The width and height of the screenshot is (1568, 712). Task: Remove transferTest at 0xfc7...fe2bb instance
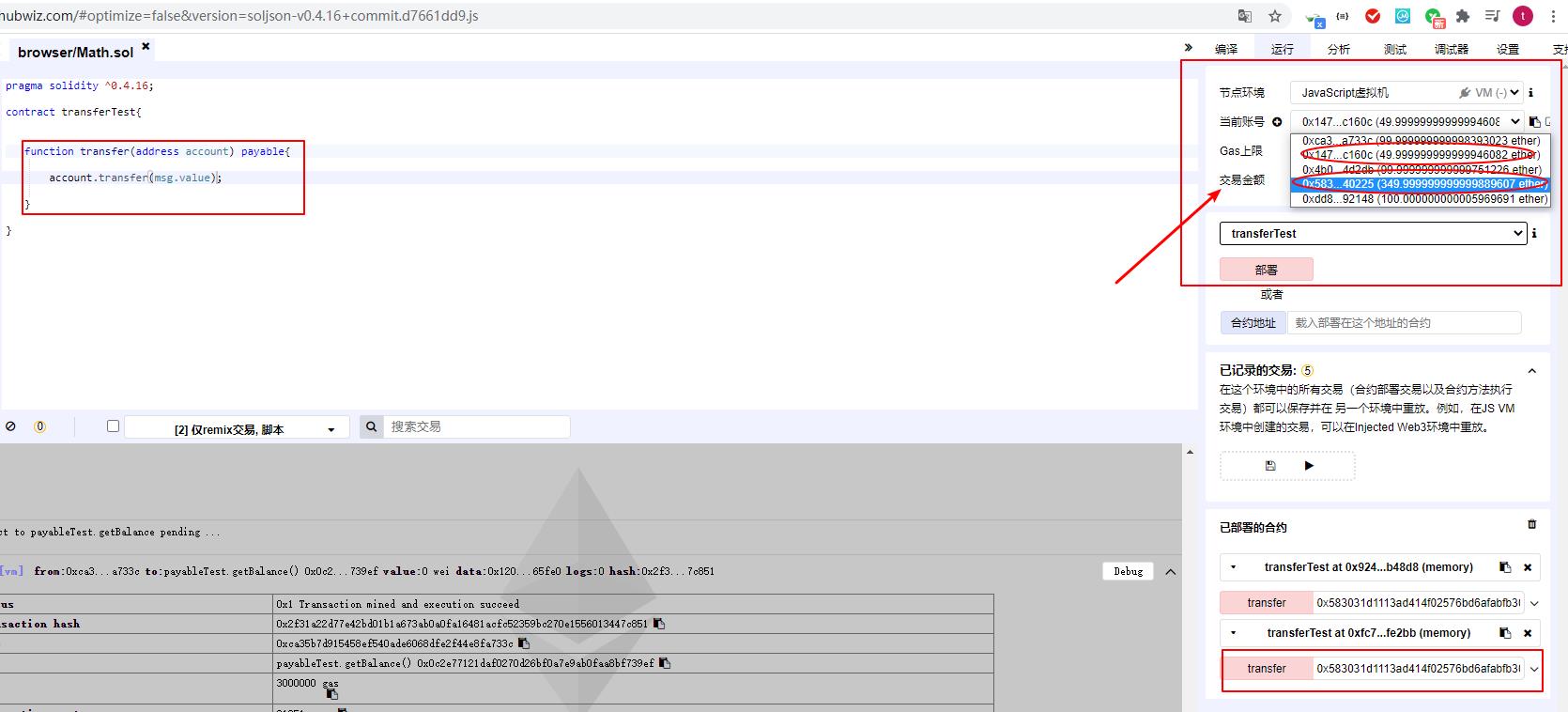[1528, 633]
